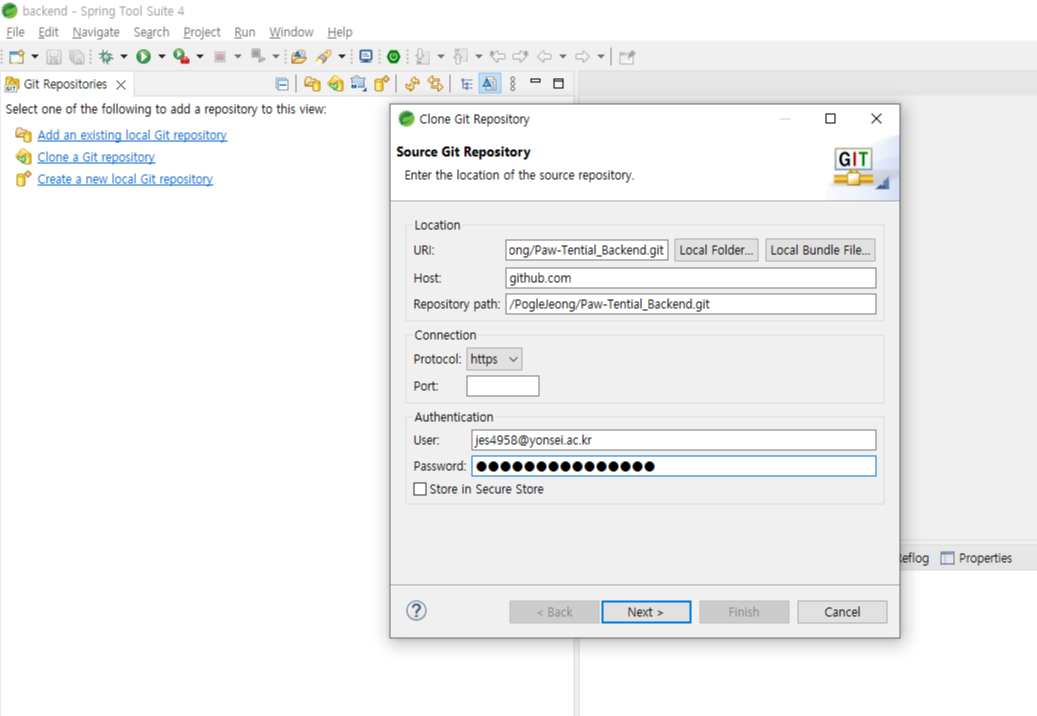Click the Cancel button
The height and width of the screenshot is (716, 1037).
click(842, 612)
